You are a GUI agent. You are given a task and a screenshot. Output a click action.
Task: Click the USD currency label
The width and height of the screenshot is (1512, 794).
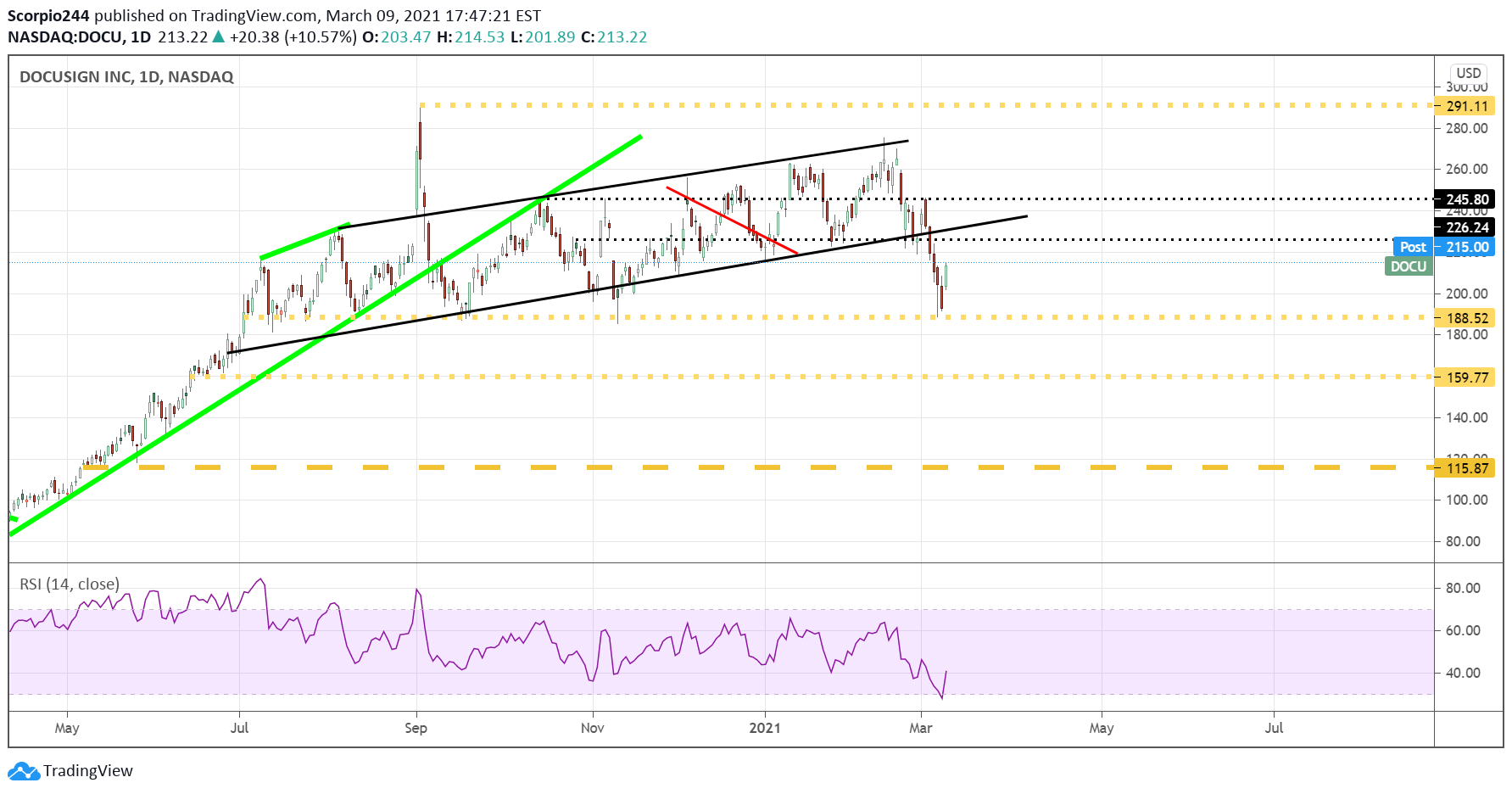(1469, 73)
